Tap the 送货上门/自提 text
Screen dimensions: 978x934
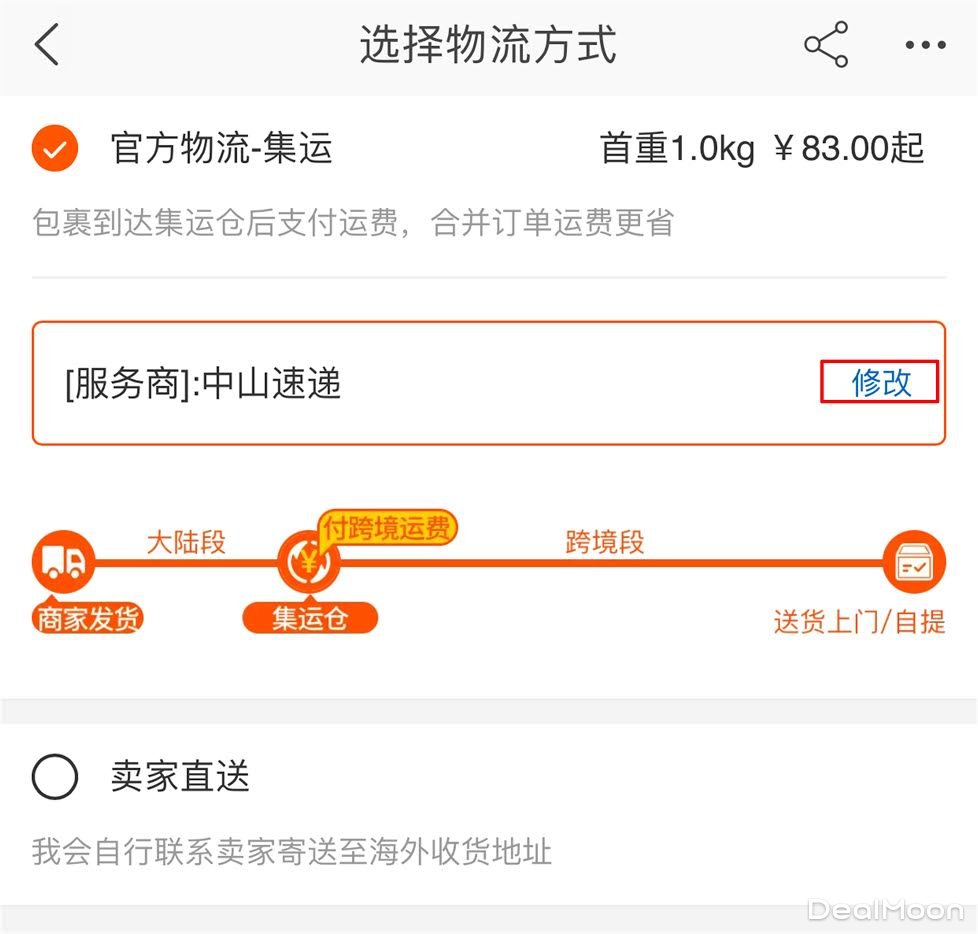pyautogui.click(x=859, y=622)
